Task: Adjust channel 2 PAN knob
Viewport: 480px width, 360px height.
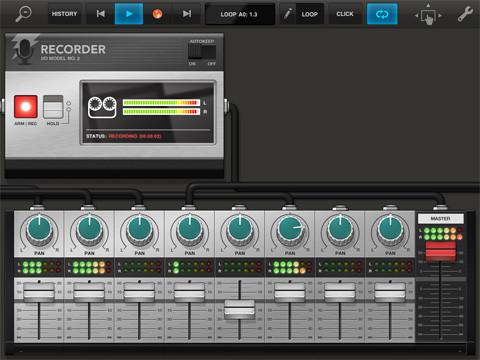Action: [x=89, y=231]
